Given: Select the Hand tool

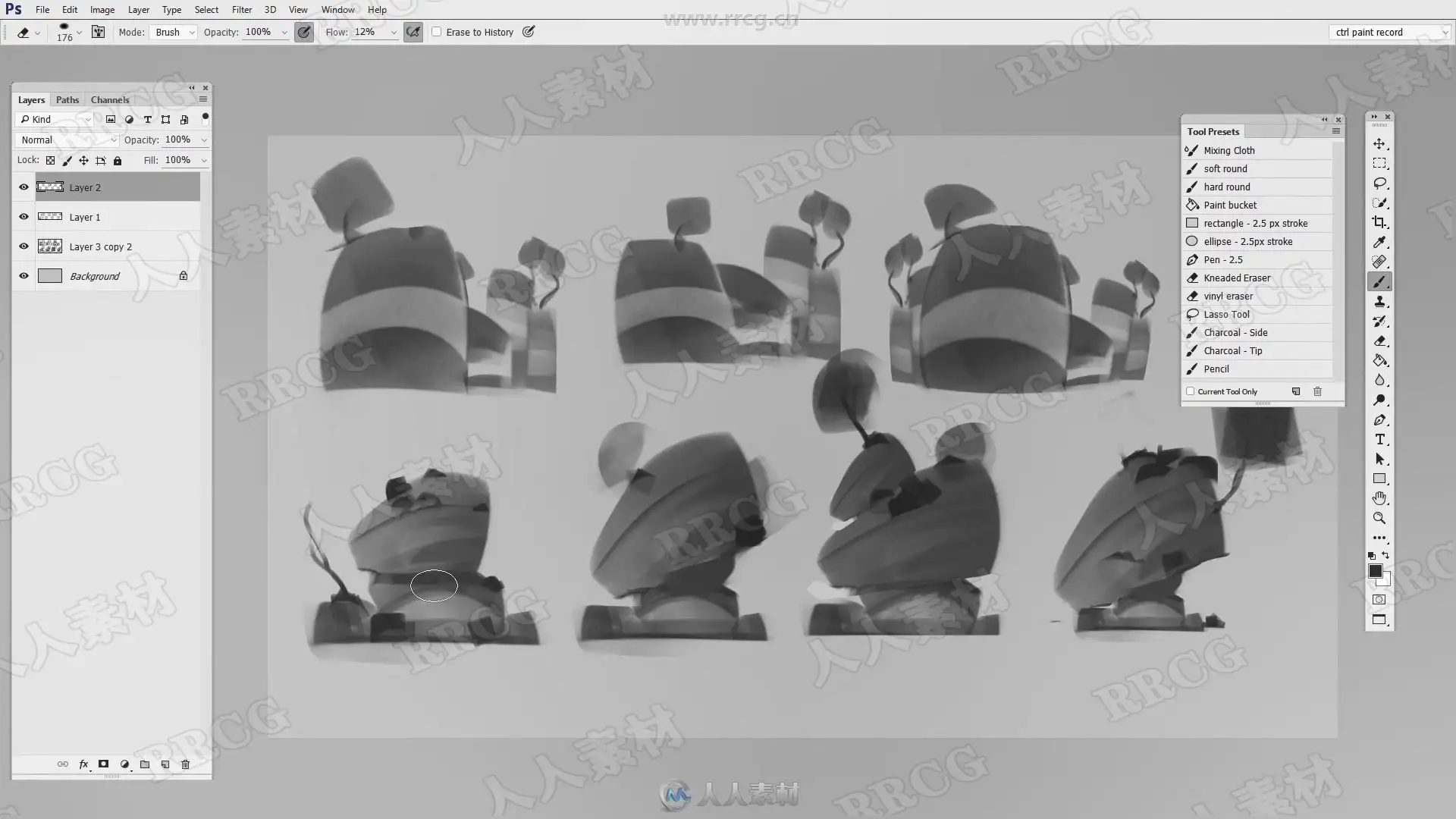Looking at the screenshot, I should pyautogui.click(x=1379, y=498).
